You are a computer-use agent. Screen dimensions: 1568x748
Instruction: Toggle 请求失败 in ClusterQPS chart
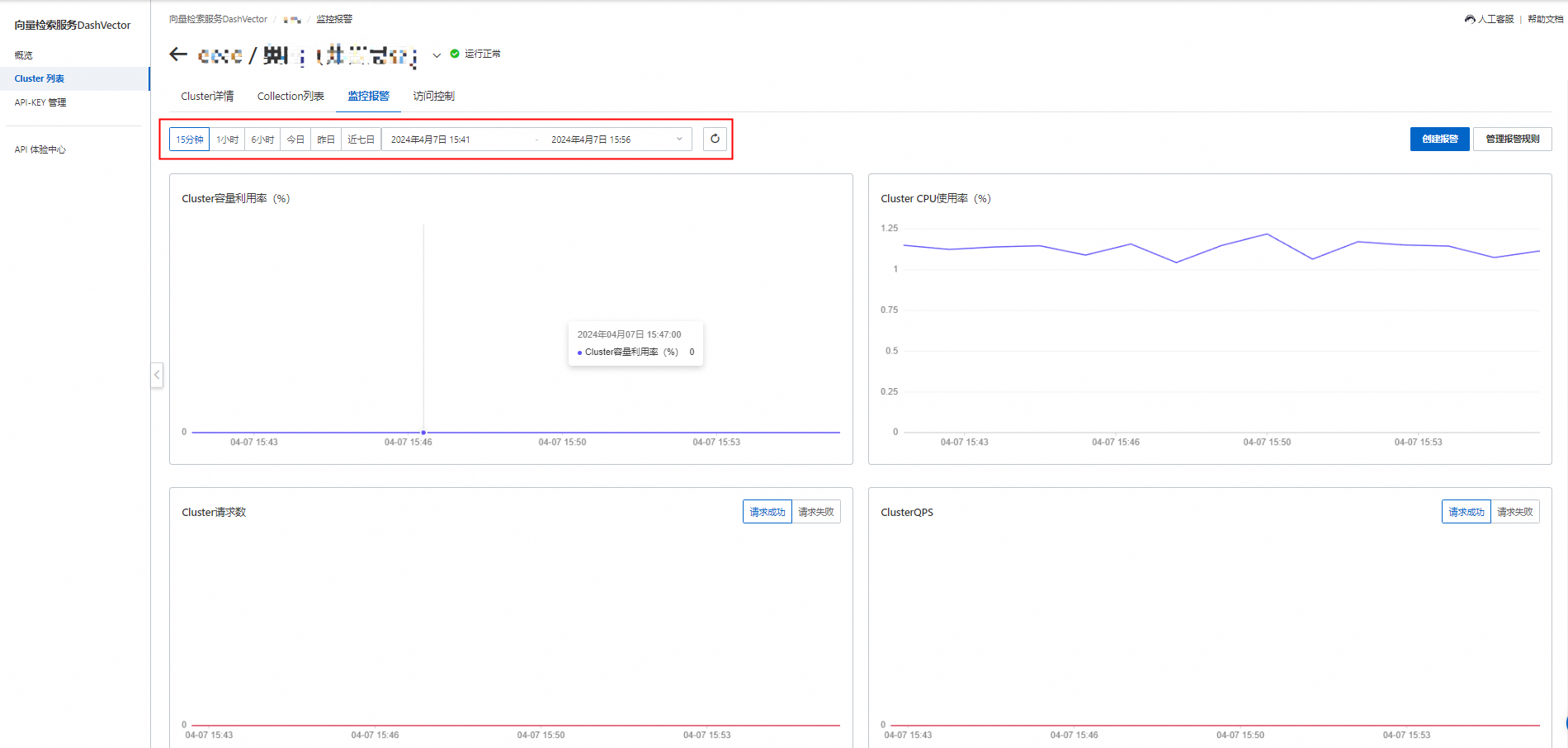click(x=1514, y=512)
